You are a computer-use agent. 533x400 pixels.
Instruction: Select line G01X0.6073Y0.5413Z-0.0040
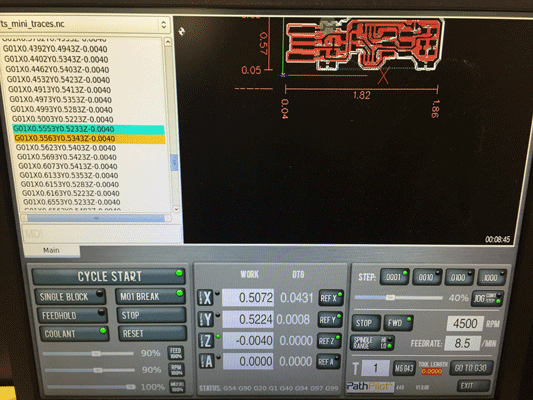68,166
